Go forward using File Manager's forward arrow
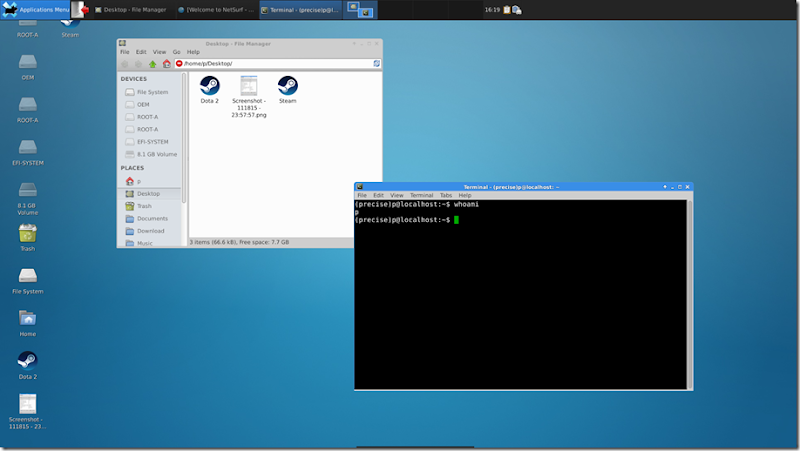Image resolution: width=800 pixels, height=451 pixels. coord(138,64)
